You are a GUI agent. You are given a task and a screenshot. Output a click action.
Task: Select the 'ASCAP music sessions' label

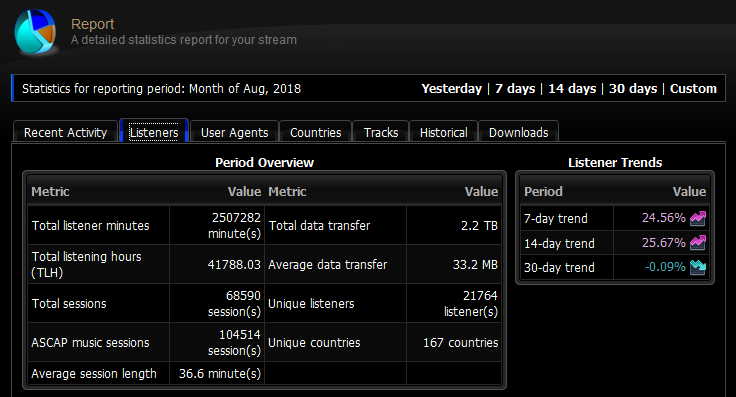click(90, 343)
